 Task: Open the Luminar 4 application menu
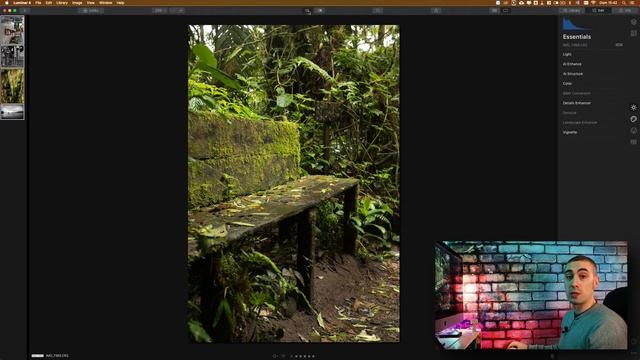tap(22, 3)
